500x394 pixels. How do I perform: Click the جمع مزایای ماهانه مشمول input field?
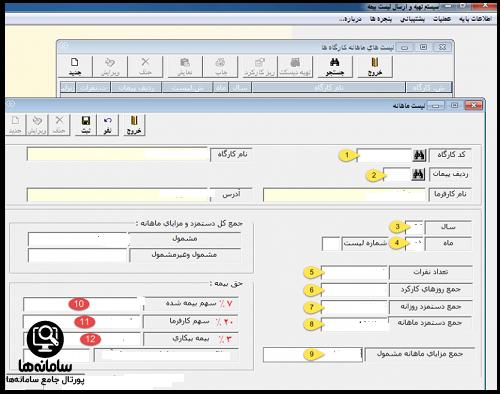312,355
